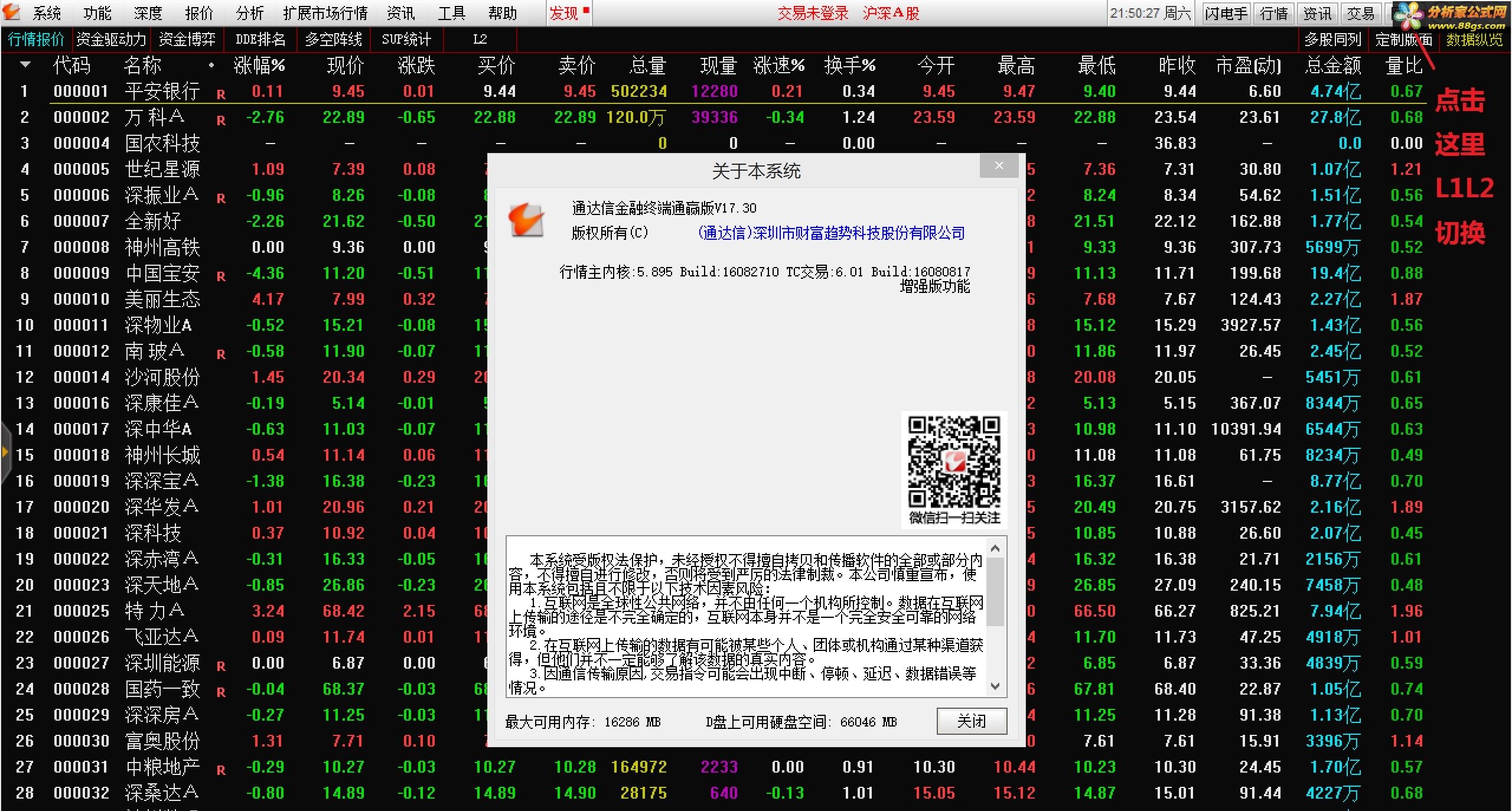The width and height of the screenshot is (1512, 811).
Task: Open the 工具 menu
Action: click(x=452, y=13)
